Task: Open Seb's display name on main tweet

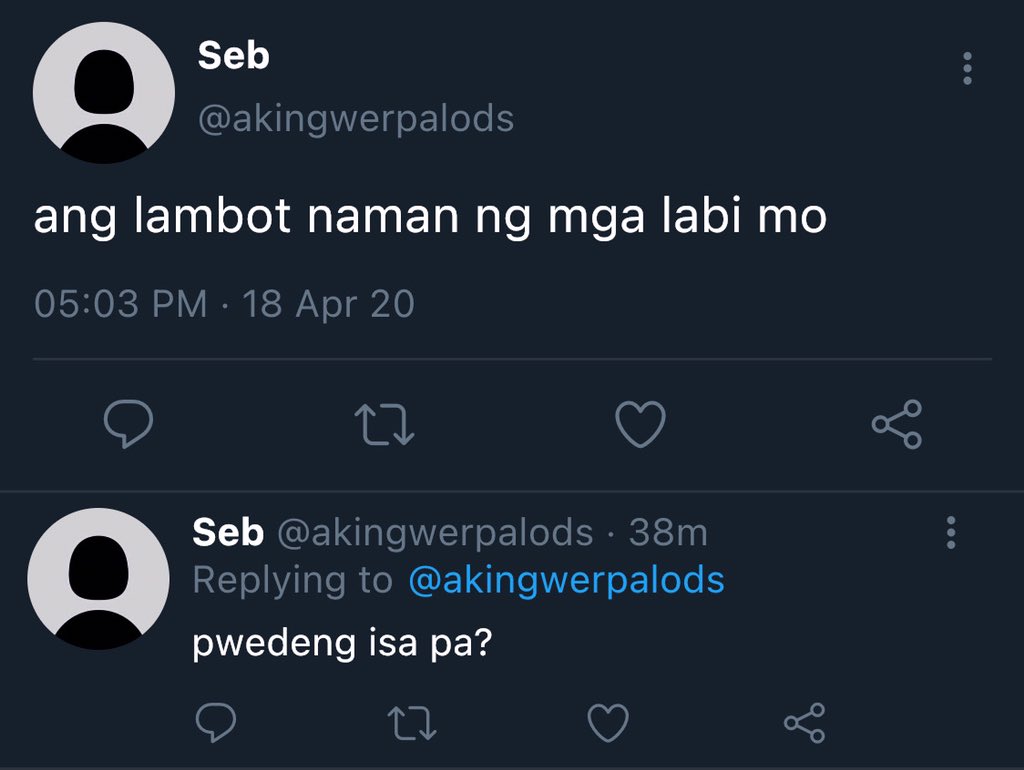Action: click(x=233, y=56)
